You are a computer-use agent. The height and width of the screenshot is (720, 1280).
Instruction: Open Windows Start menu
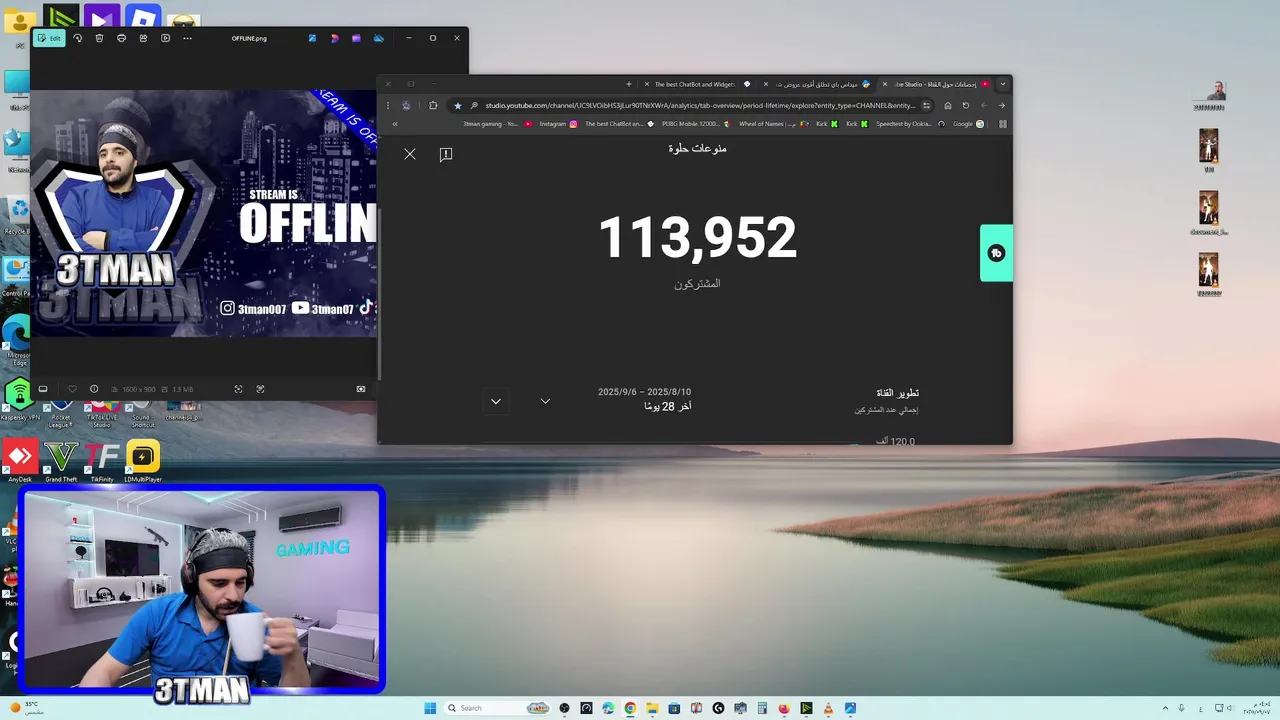tap(430, 708)
